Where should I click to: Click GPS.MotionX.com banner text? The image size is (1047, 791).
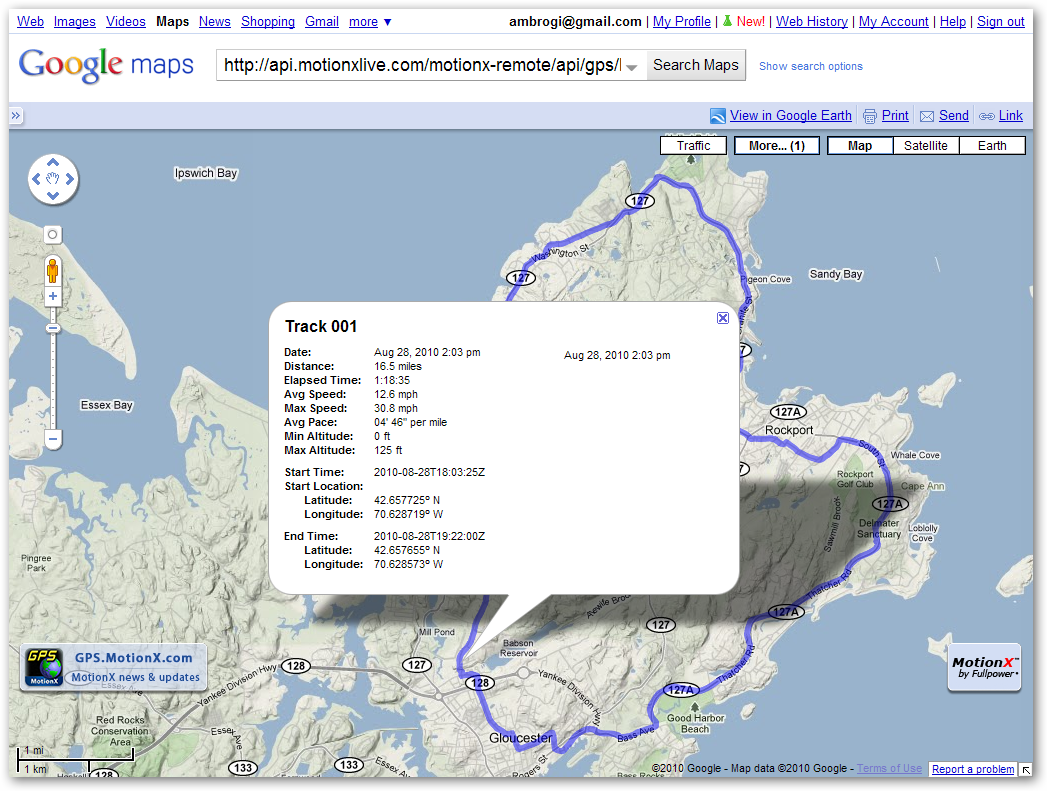point(134,657)
